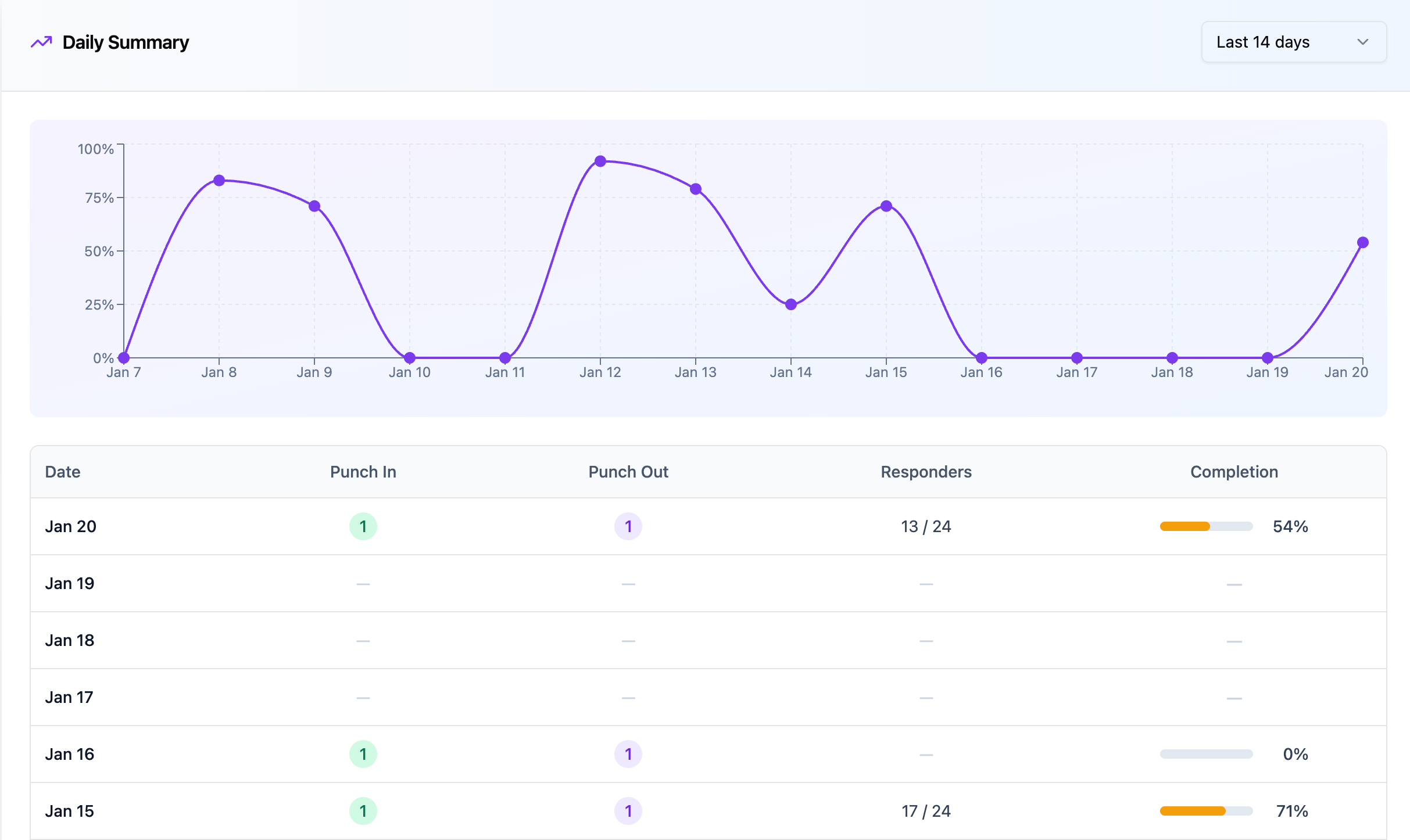Click the 71% completion value text
This screenshot has width=1410, height=840.
coord(1292,811)
